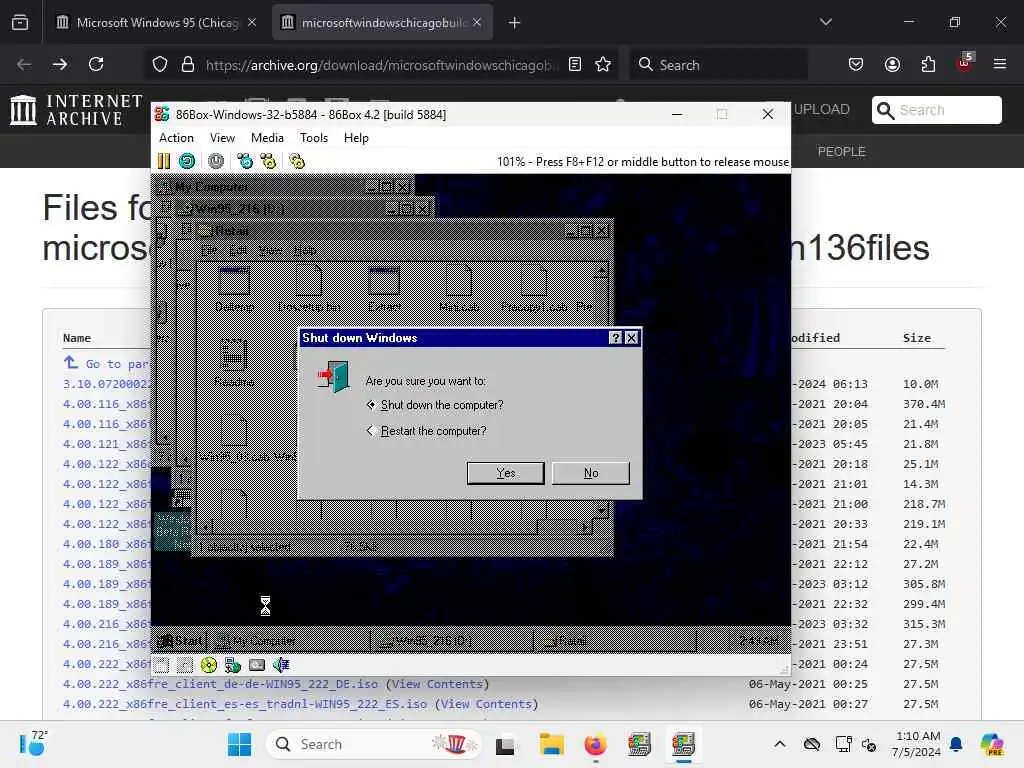Go forward in Firefox history

(x=60, y=64)
